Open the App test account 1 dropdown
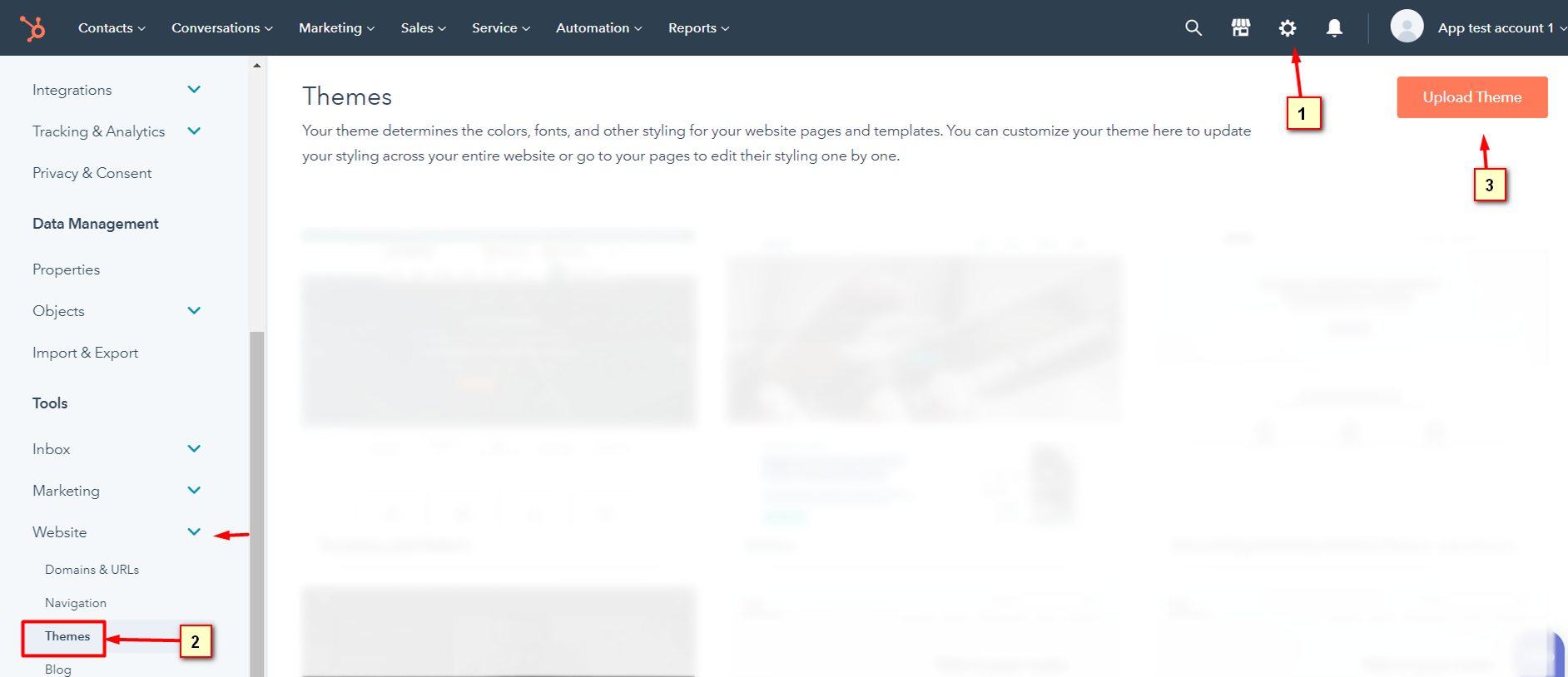This screenshot has height=677, width=1568. 1500,28
